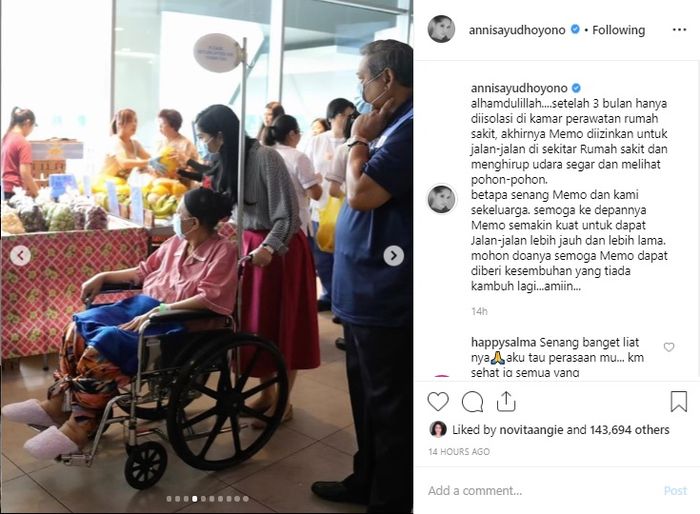Click the Post comment button
This screenshot has height=514, width=700.
pyautogui.click(x=675, y=491)
